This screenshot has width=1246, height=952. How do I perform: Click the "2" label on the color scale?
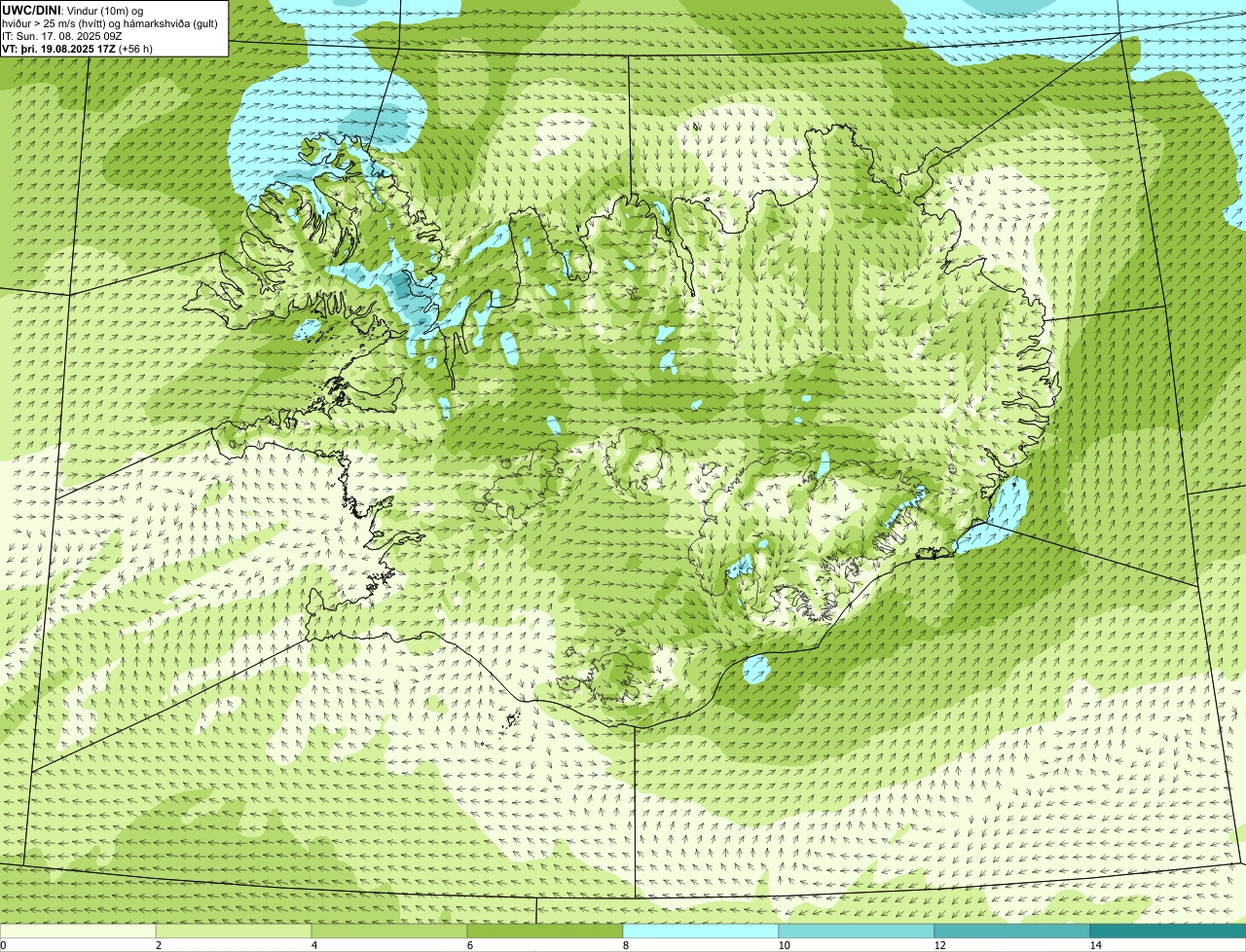158,945
